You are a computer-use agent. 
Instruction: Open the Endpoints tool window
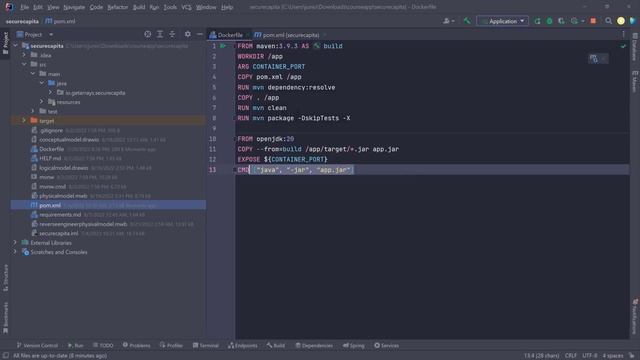tap(242, 345)
